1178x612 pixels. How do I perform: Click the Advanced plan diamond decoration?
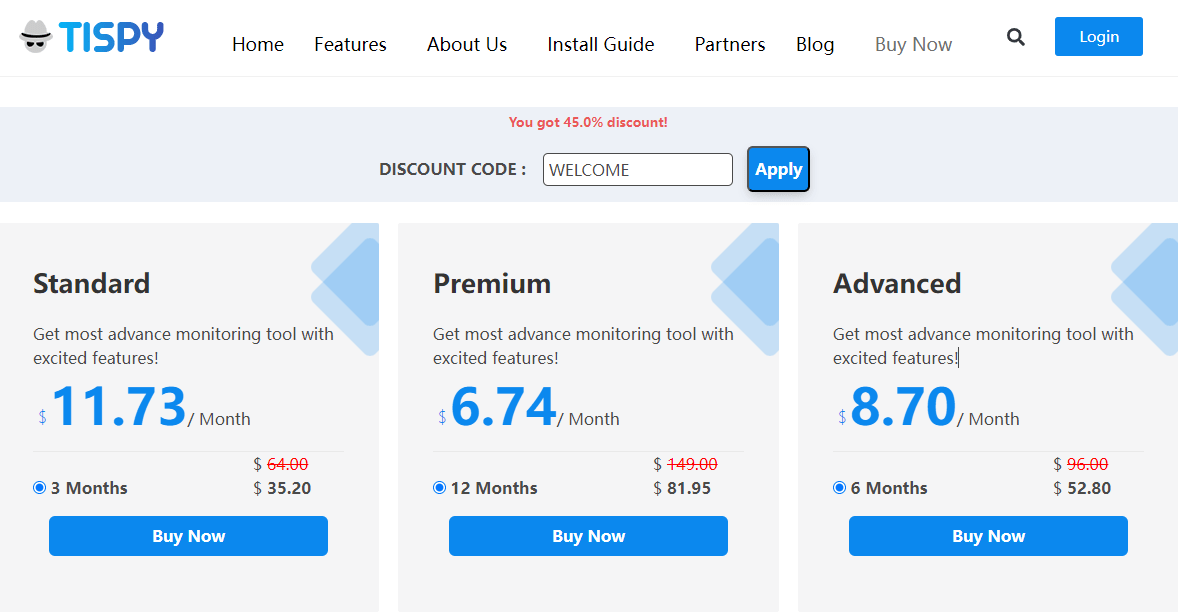[1146, 287]
